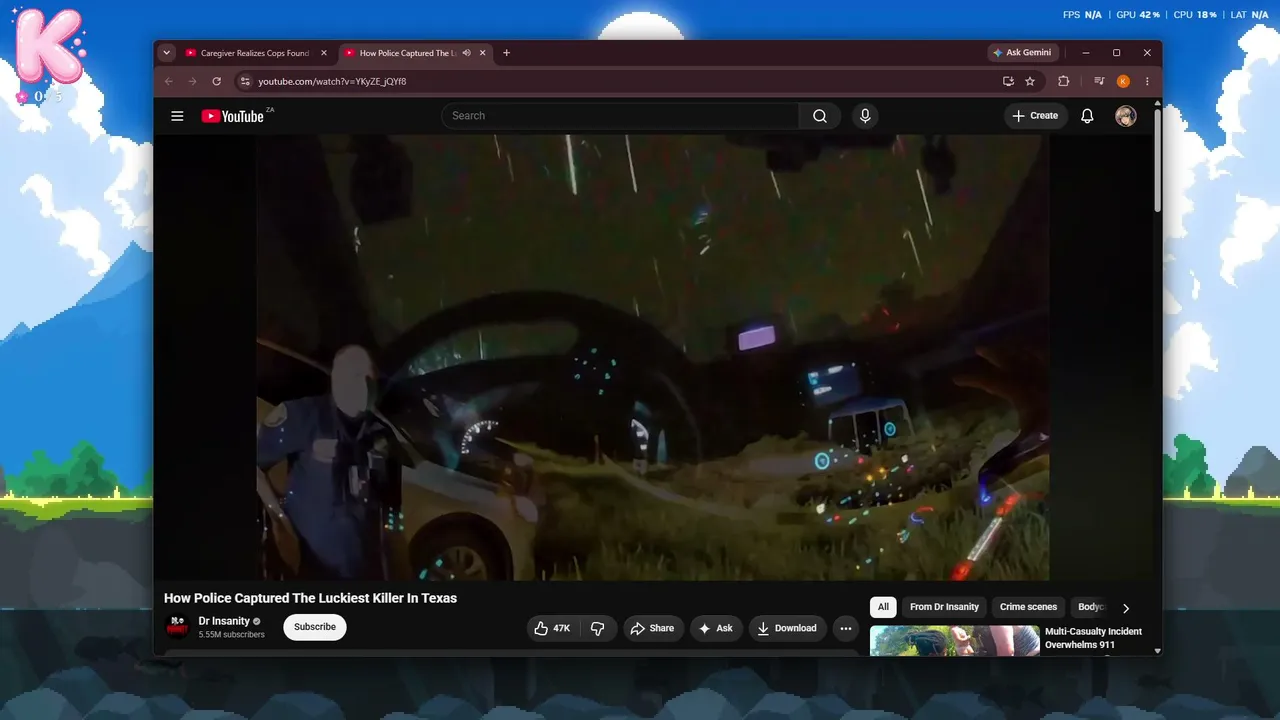This screenshot has height=720, width=1280.
Task: Click the Ask button
Action: click(x=716, y=628)
